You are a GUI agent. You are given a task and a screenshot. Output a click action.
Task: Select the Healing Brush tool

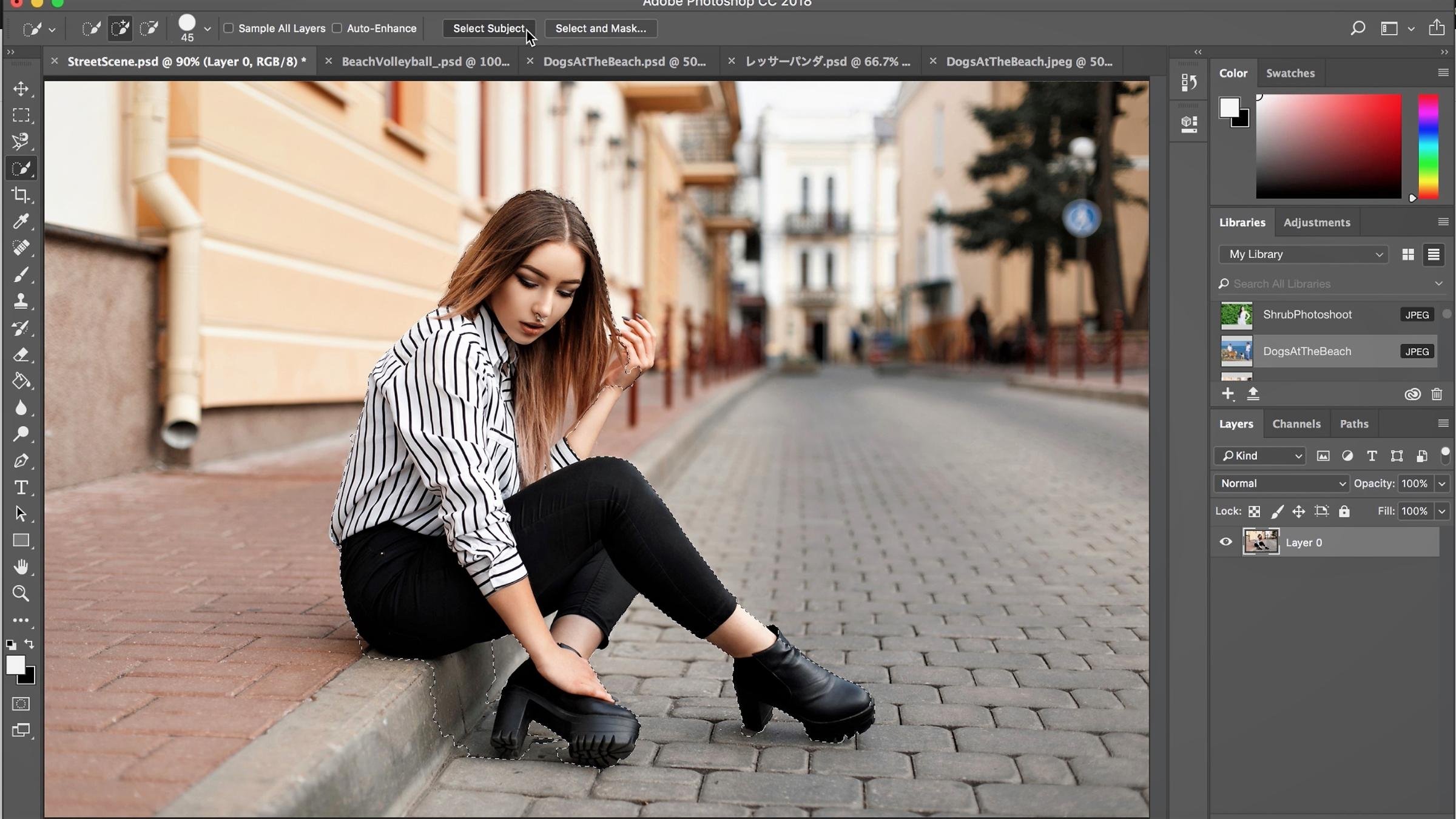(22, 249)
